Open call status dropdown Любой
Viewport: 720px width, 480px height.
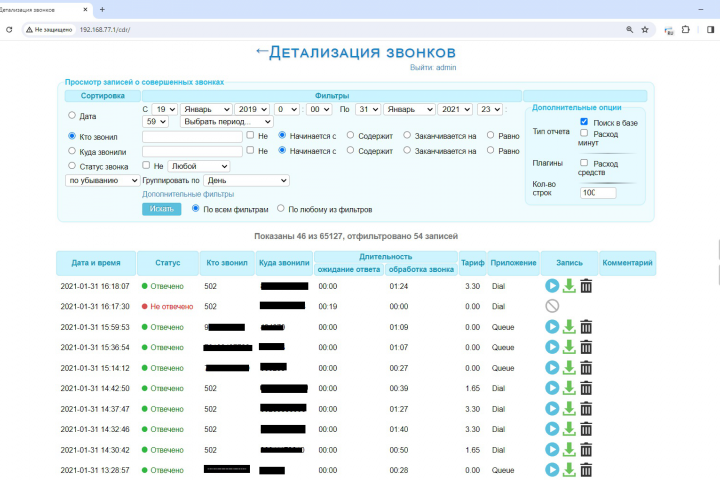(x=199, y=166)
